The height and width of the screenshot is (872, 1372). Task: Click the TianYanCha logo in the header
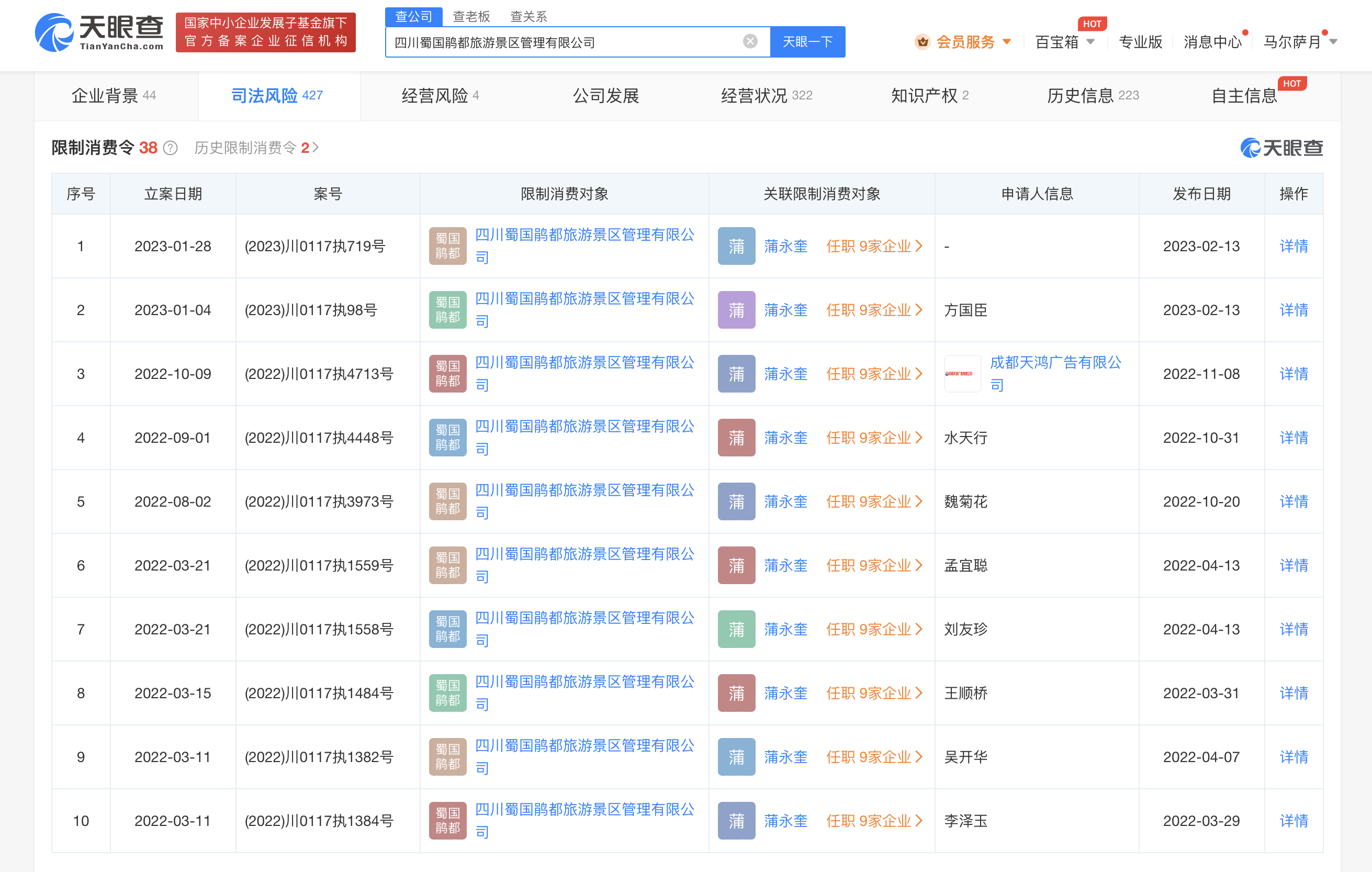[99, 32]
